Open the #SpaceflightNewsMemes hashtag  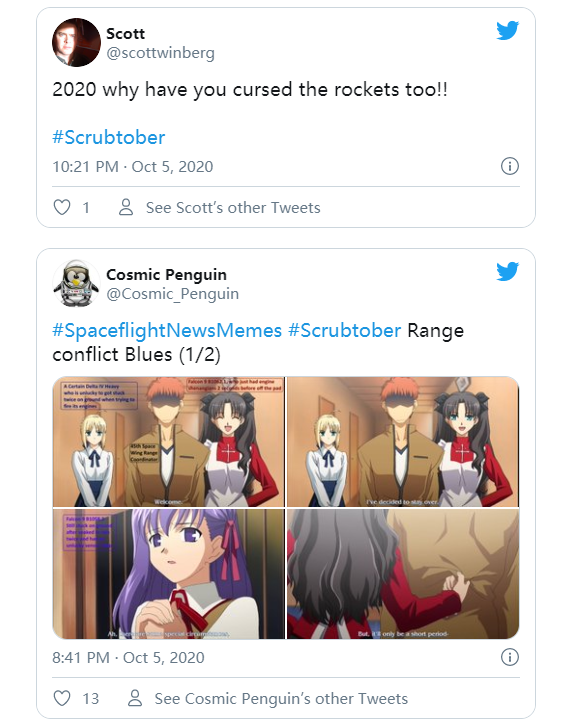[167, 331]
